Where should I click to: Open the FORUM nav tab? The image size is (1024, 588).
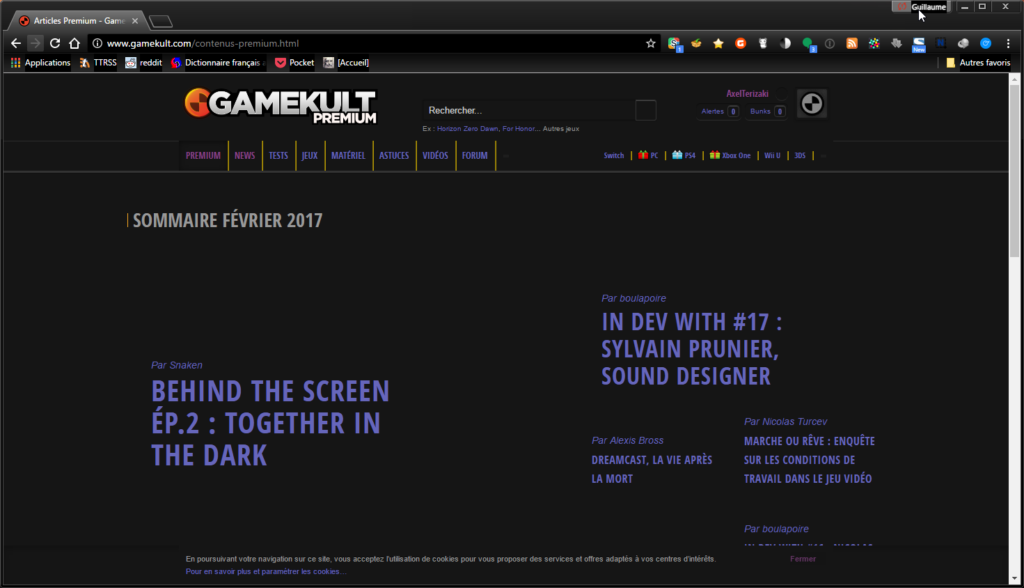coord(475,155)
